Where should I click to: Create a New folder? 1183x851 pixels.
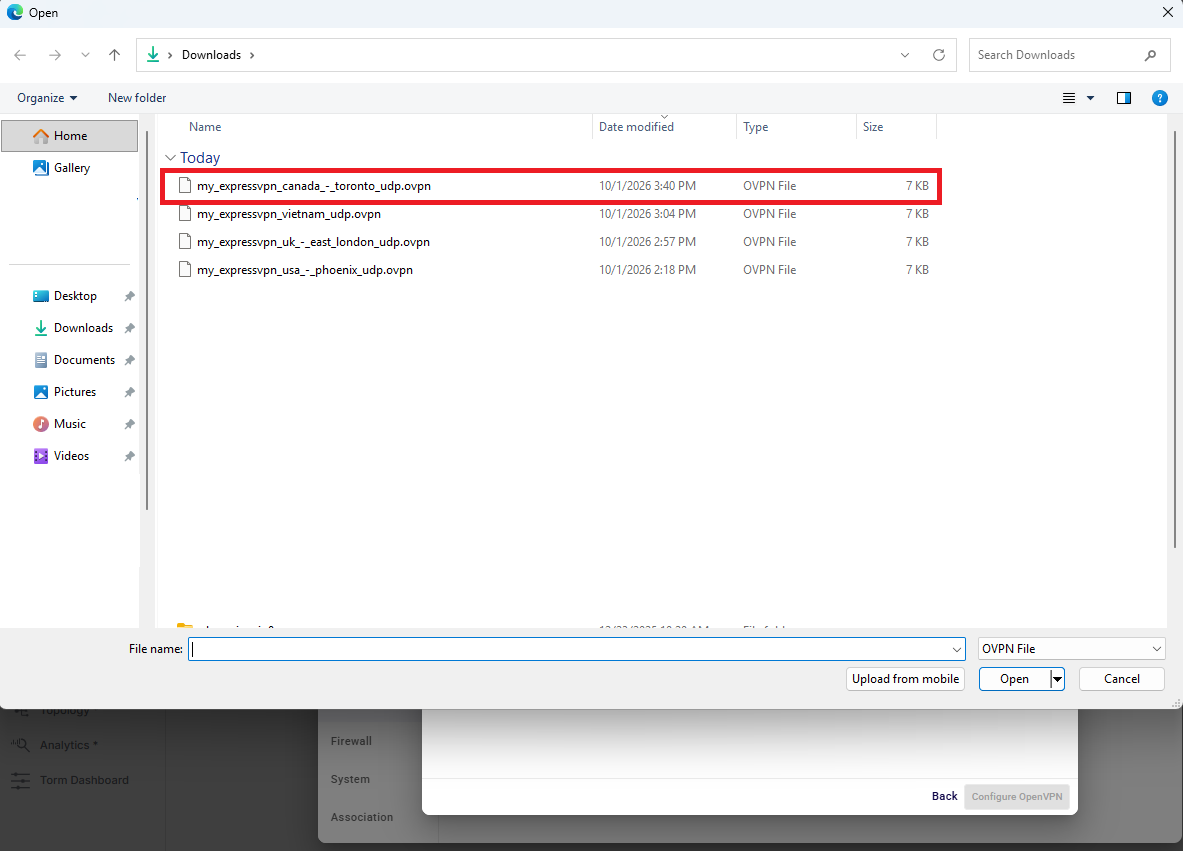pyautogui.click(x=137, y=98)
